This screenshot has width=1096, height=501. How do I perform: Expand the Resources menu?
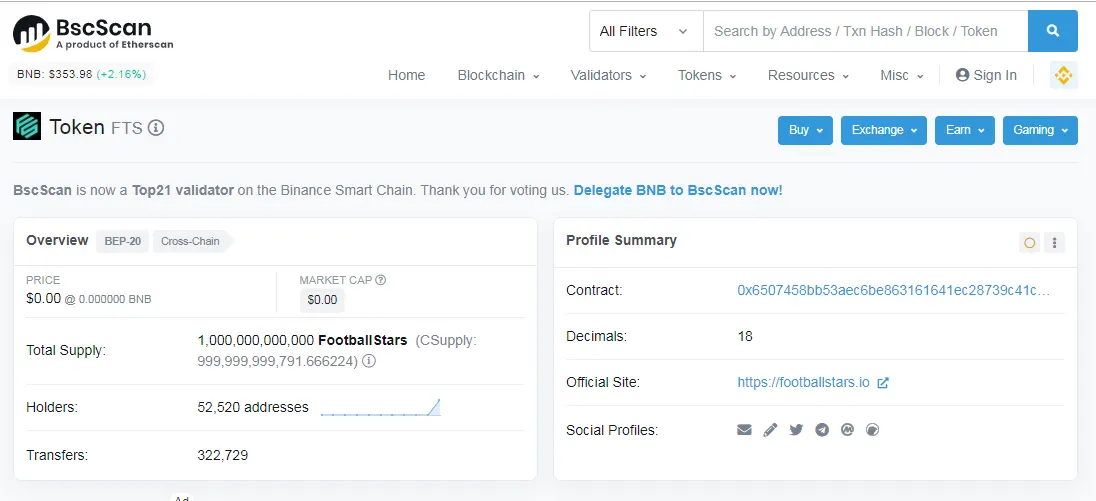[x=809, y=75]
